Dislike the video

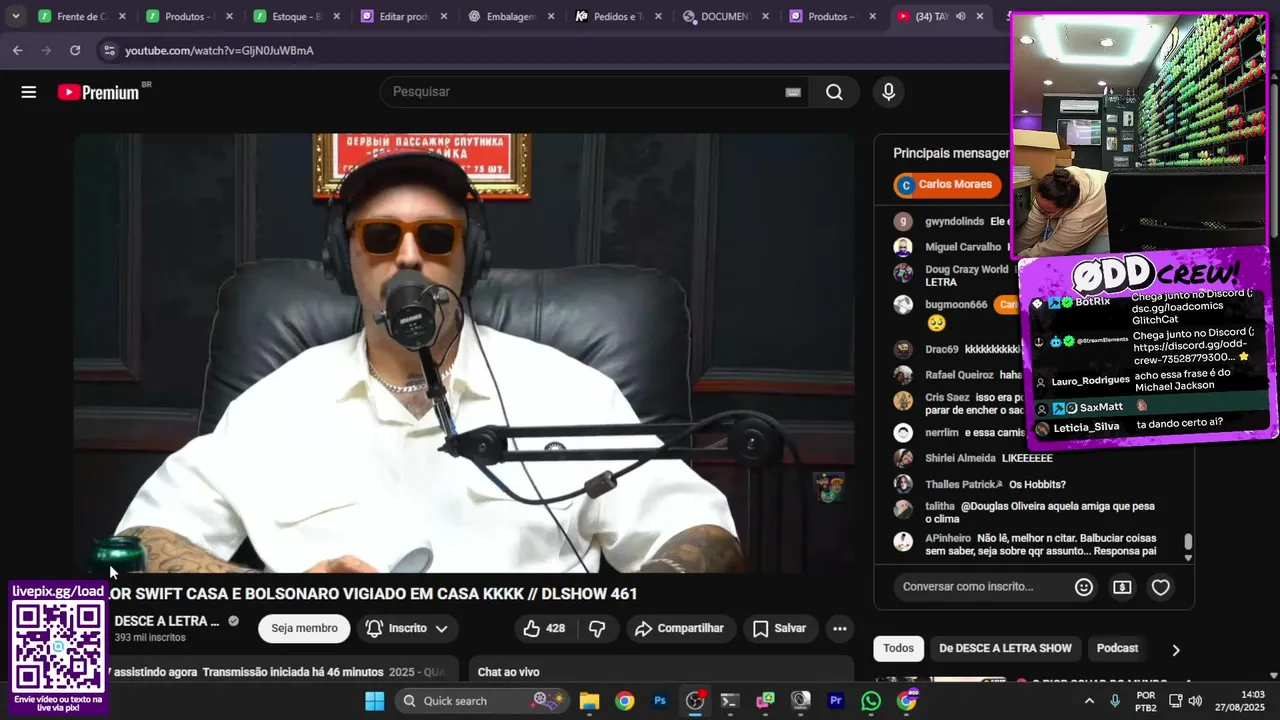pyautogui.click(x=597, y=628)
